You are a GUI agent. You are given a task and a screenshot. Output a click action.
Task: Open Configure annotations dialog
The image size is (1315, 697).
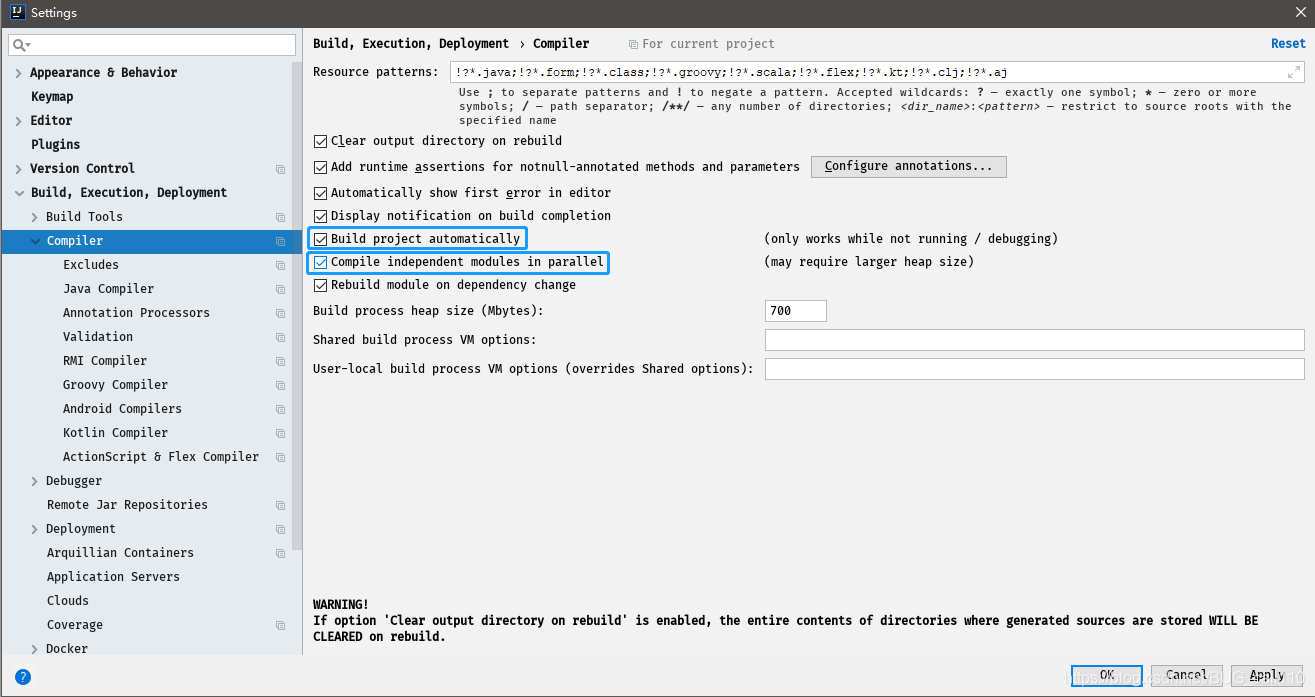(x=907, y=166)
